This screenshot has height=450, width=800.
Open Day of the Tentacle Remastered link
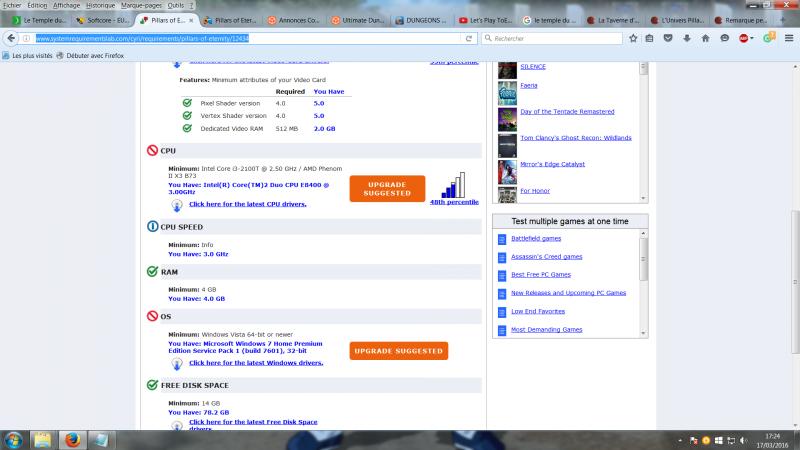[567, 112]
